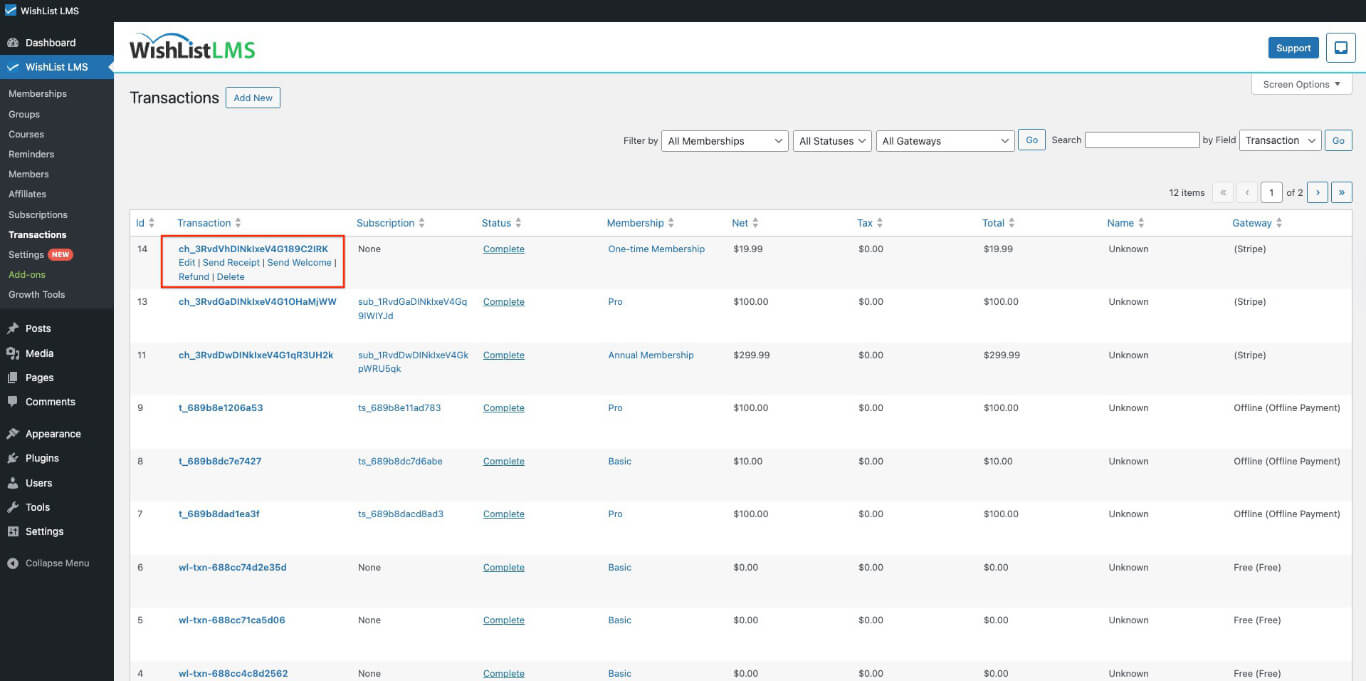Image resolution: width=1366 pixels, height=681 pixels.
Task: Open the chat icon beside the Support button
Action: tap(1340, 47)
